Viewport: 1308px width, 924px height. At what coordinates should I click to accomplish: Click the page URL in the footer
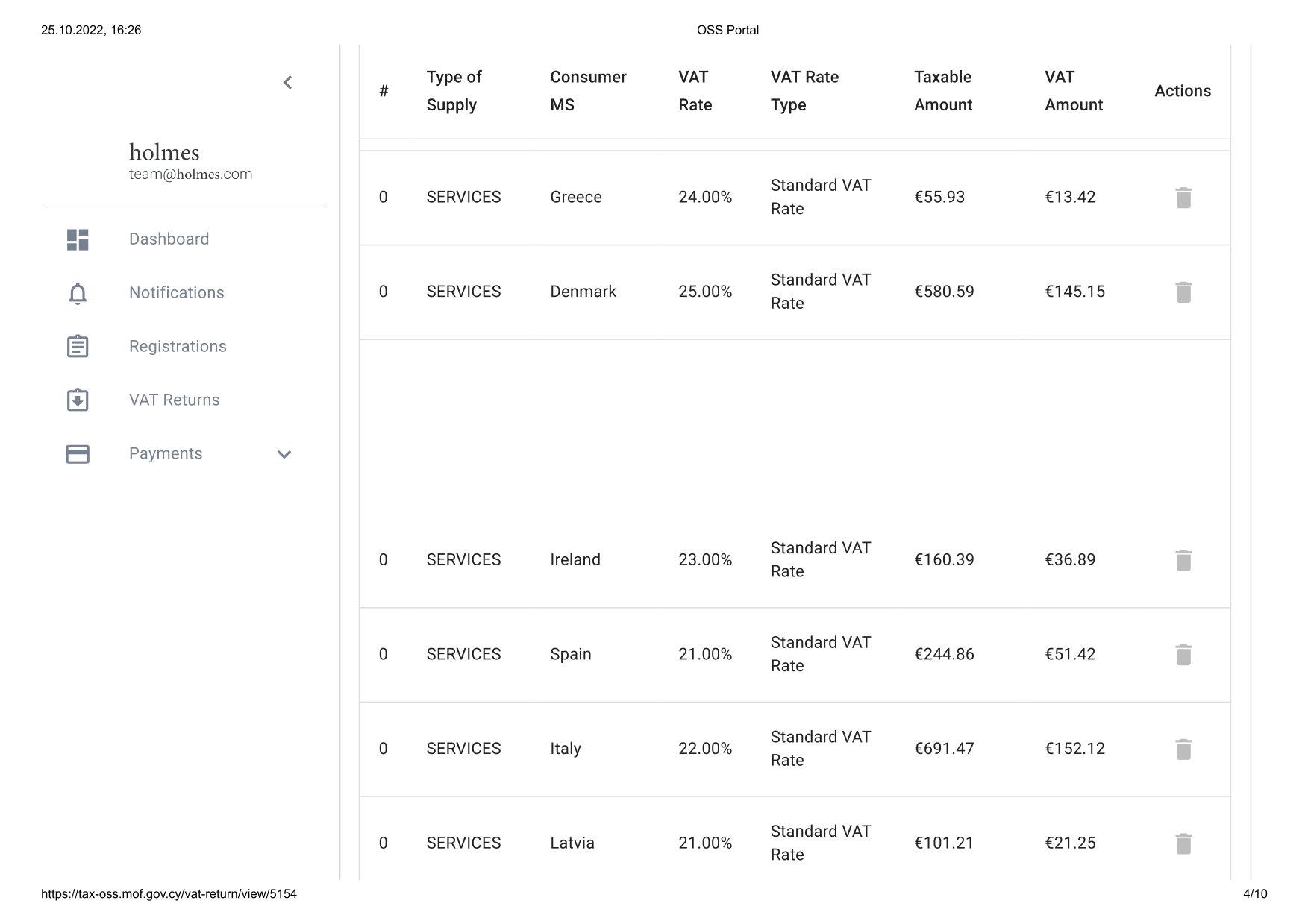(x=169, y=893)
